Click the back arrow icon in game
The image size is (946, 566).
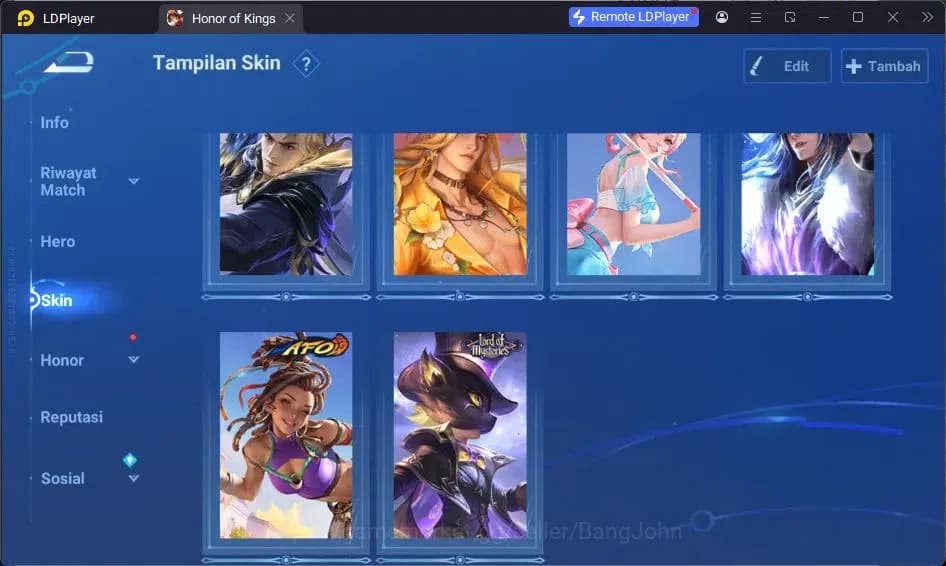click(x=69, y=62)
